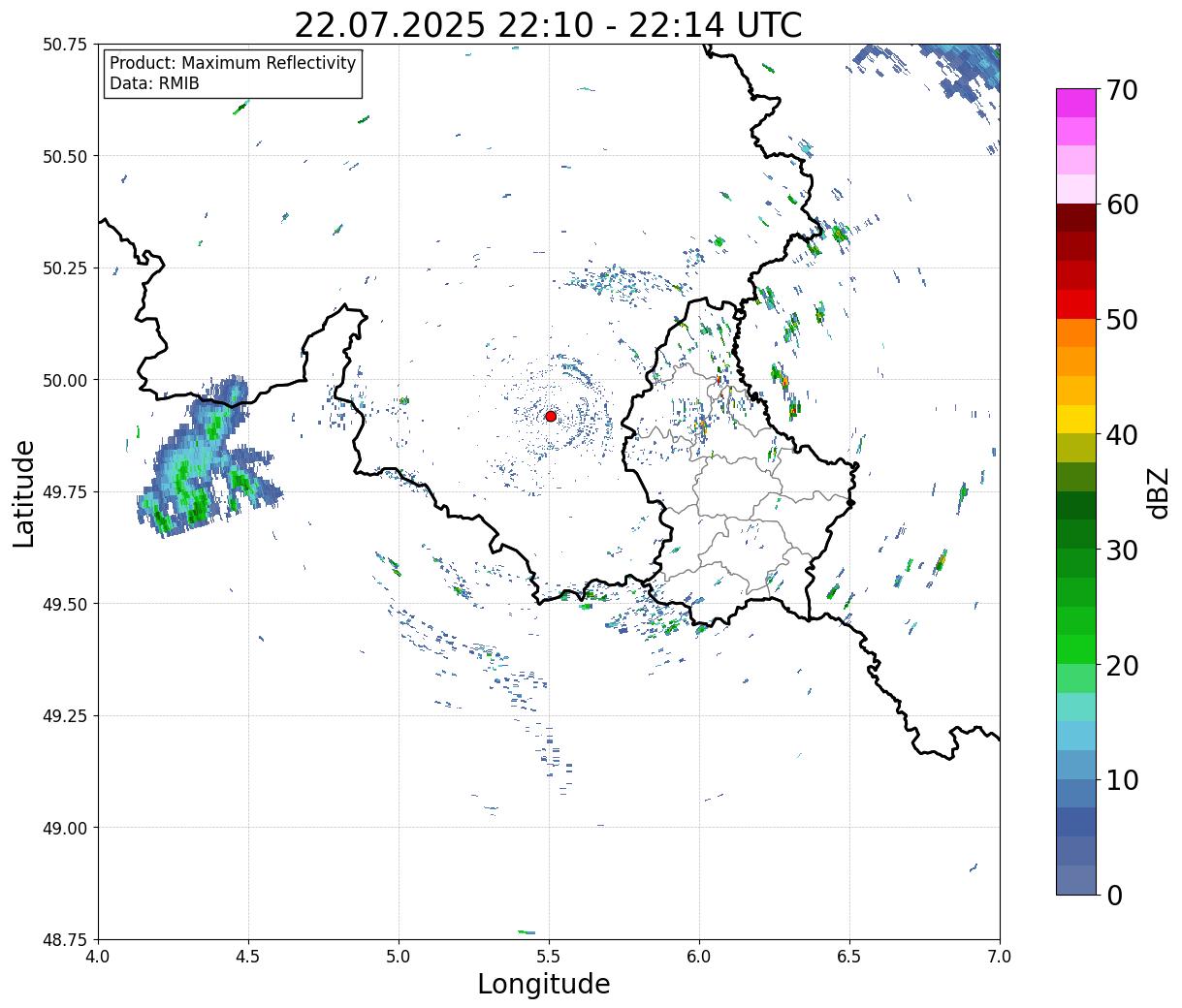
Task: Pick the dark green swatch near 35 dBZ
Action: [1076, 505]
